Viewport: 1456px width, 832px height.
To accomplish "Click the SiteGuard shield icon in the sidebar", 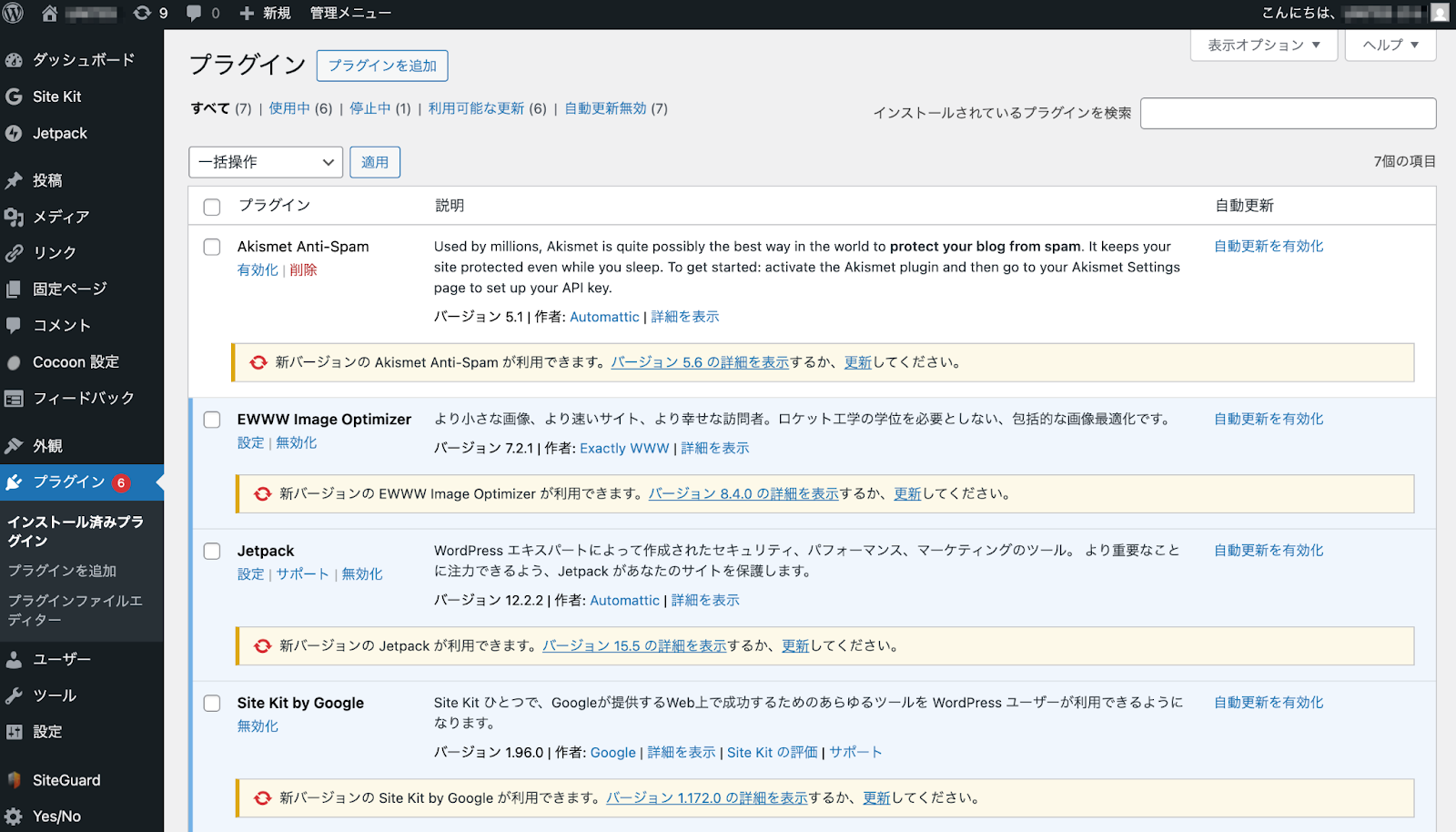I will (13, 779).
